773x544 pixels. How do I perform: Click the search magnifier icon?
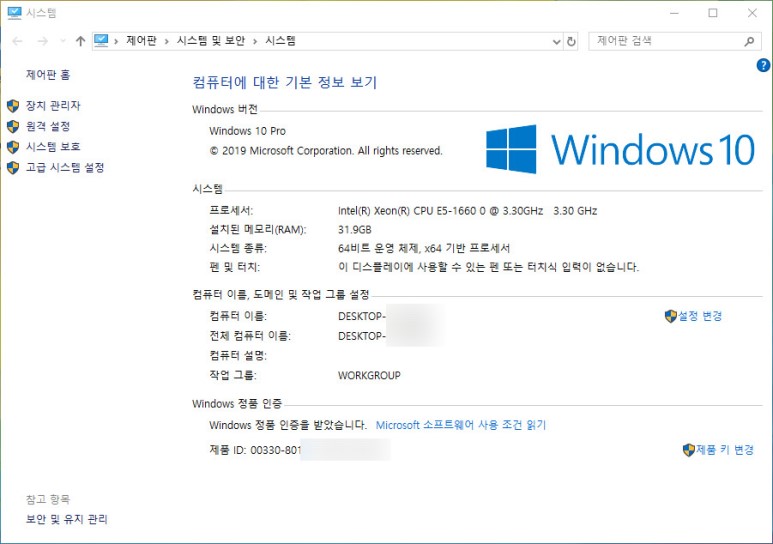point(749,41)
